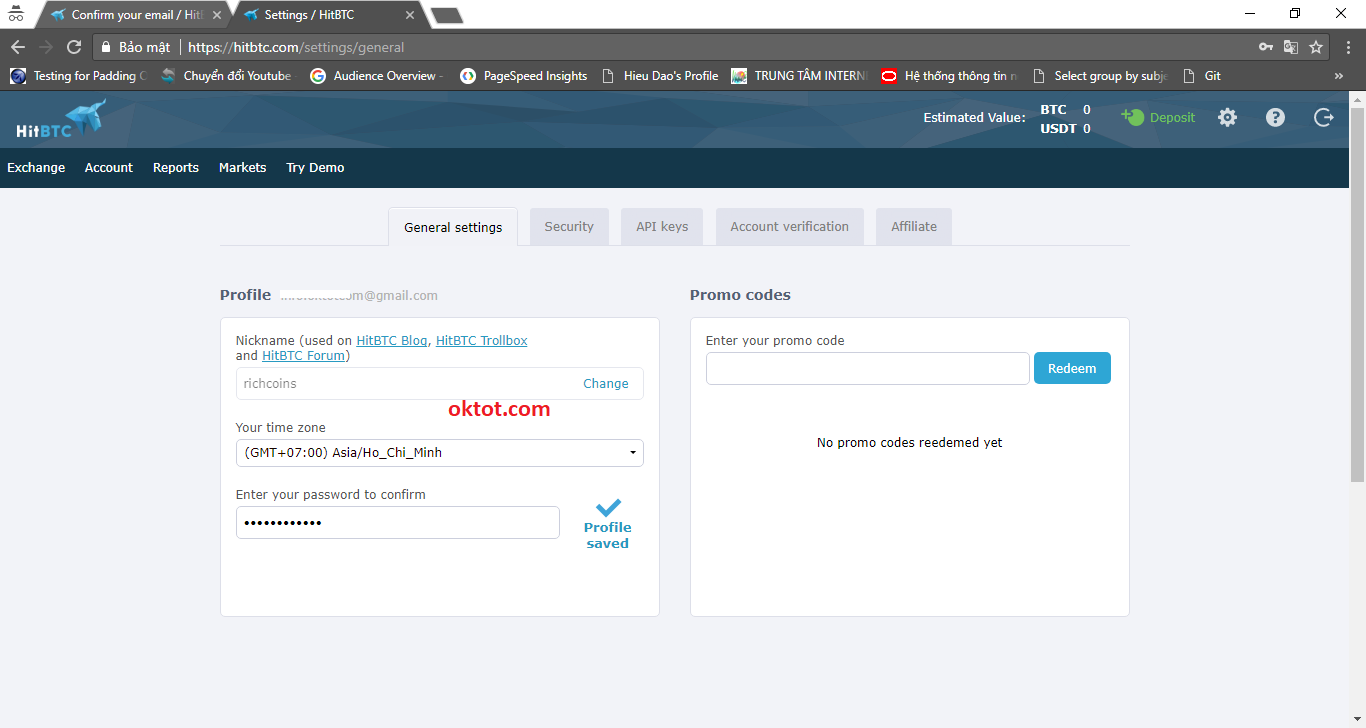Click the HitBTC logo
The width and height of the screenshot is (1366, 728).
coord(60,119)
